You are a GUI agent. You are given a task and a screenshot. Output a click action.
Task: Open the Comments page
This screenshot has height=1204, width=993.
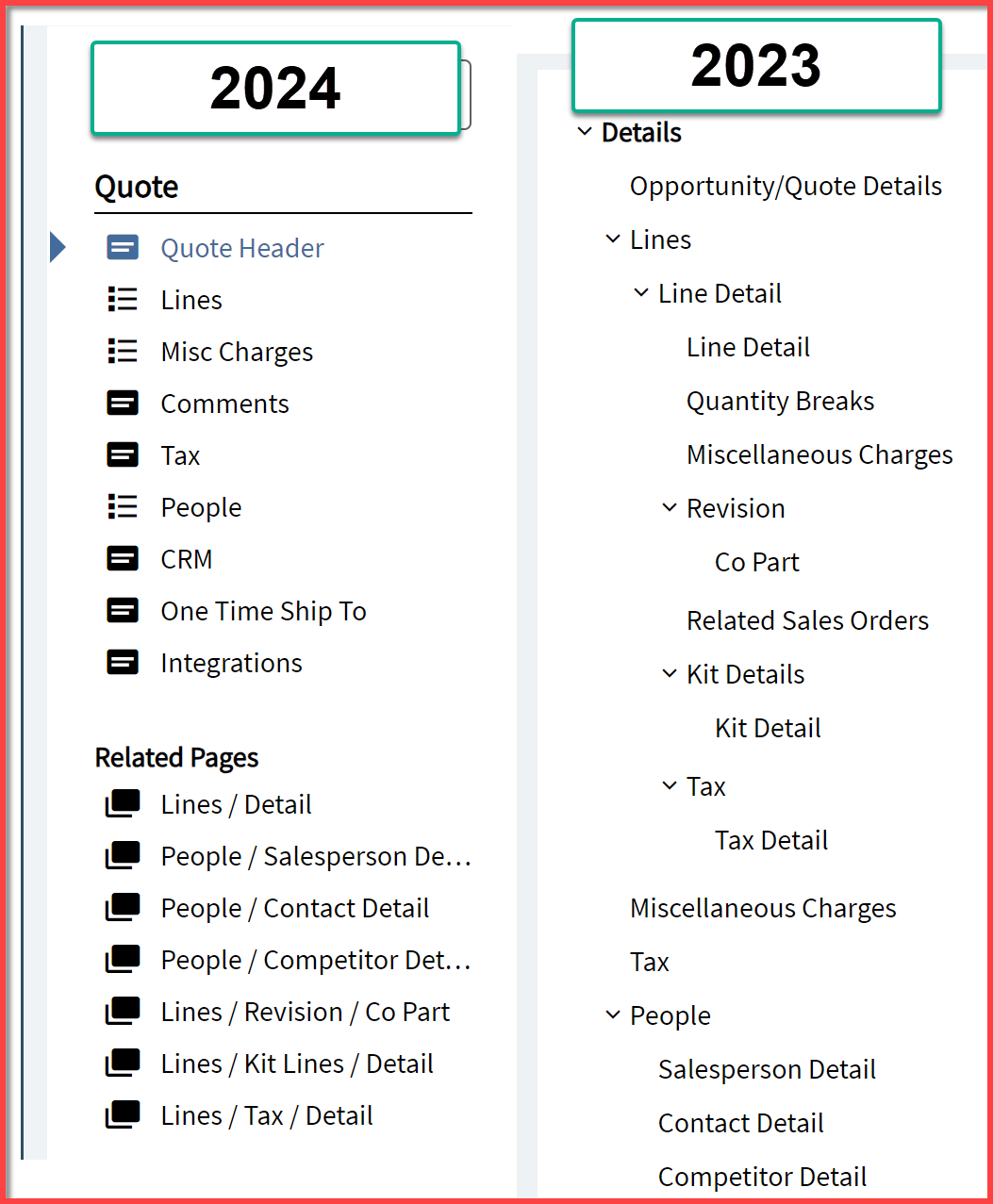click(224, 404)
